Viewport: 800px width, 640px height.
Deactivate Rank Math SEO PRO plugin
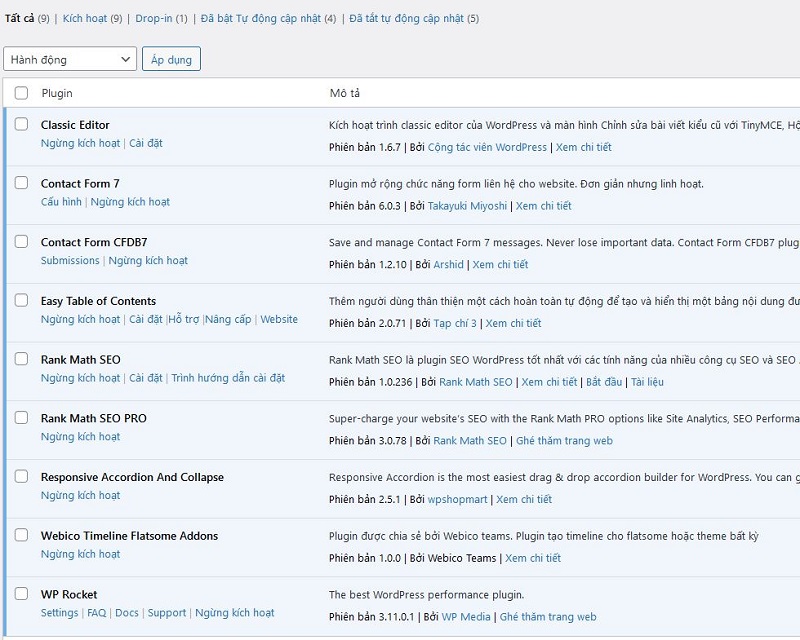click(x=81, y=437)
